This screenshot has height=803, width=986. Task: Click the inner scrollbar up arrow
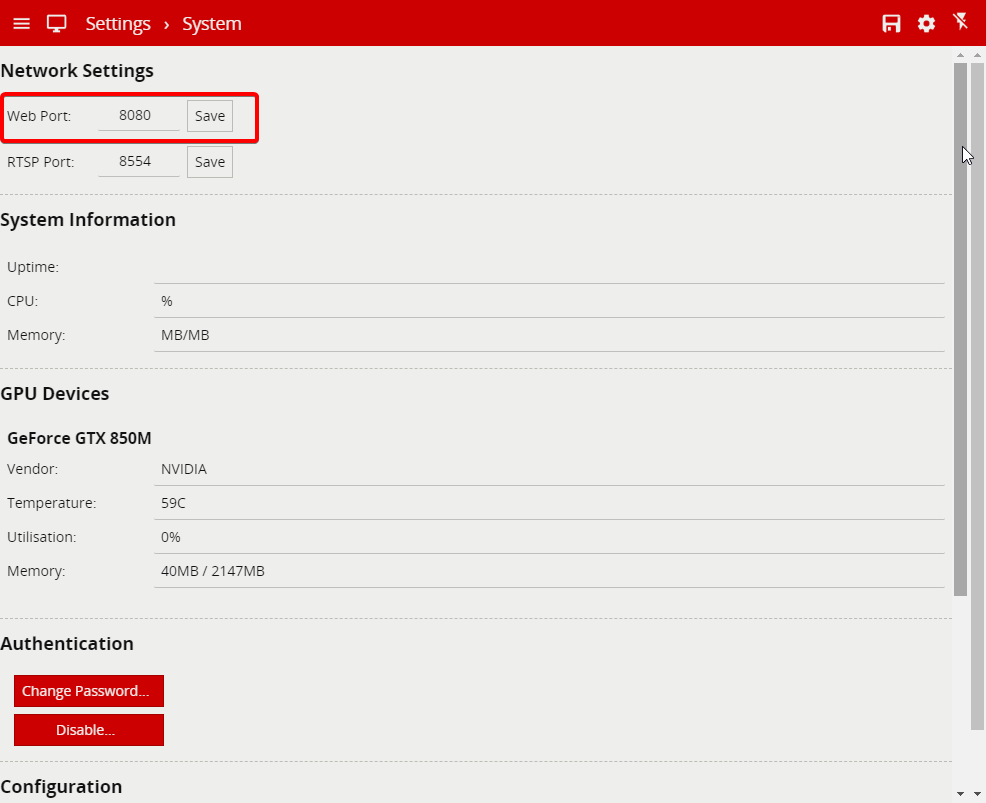tap(960, 55)
